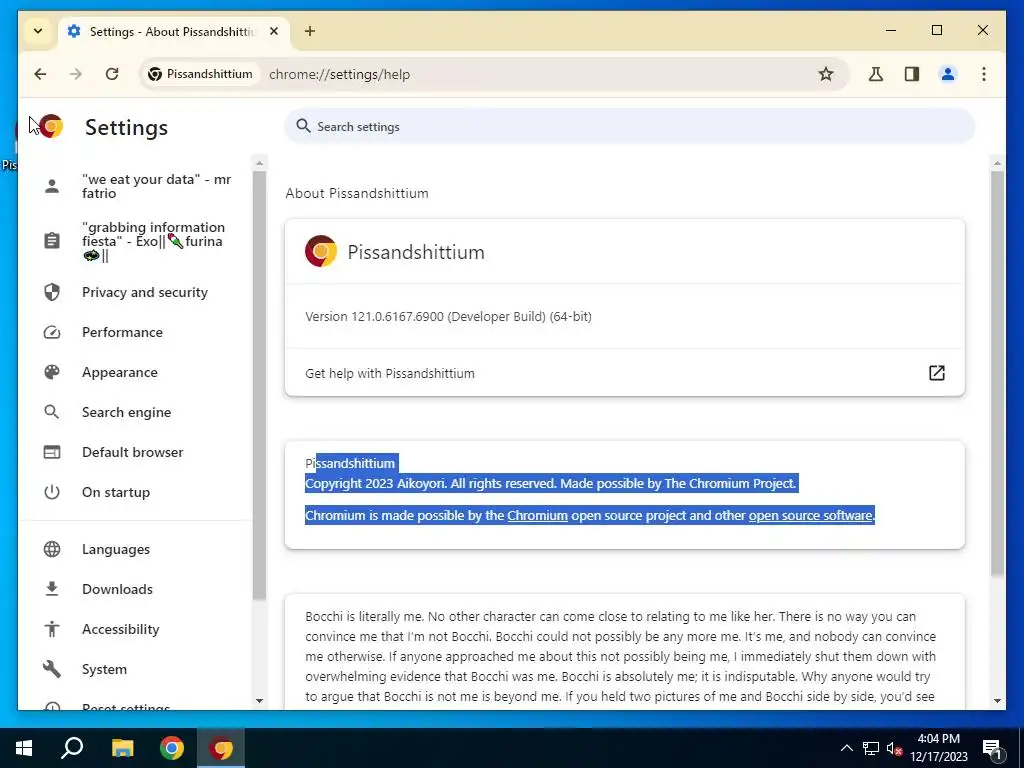
Task: Click the muted volume tray icon
Action: pos(894,749)
